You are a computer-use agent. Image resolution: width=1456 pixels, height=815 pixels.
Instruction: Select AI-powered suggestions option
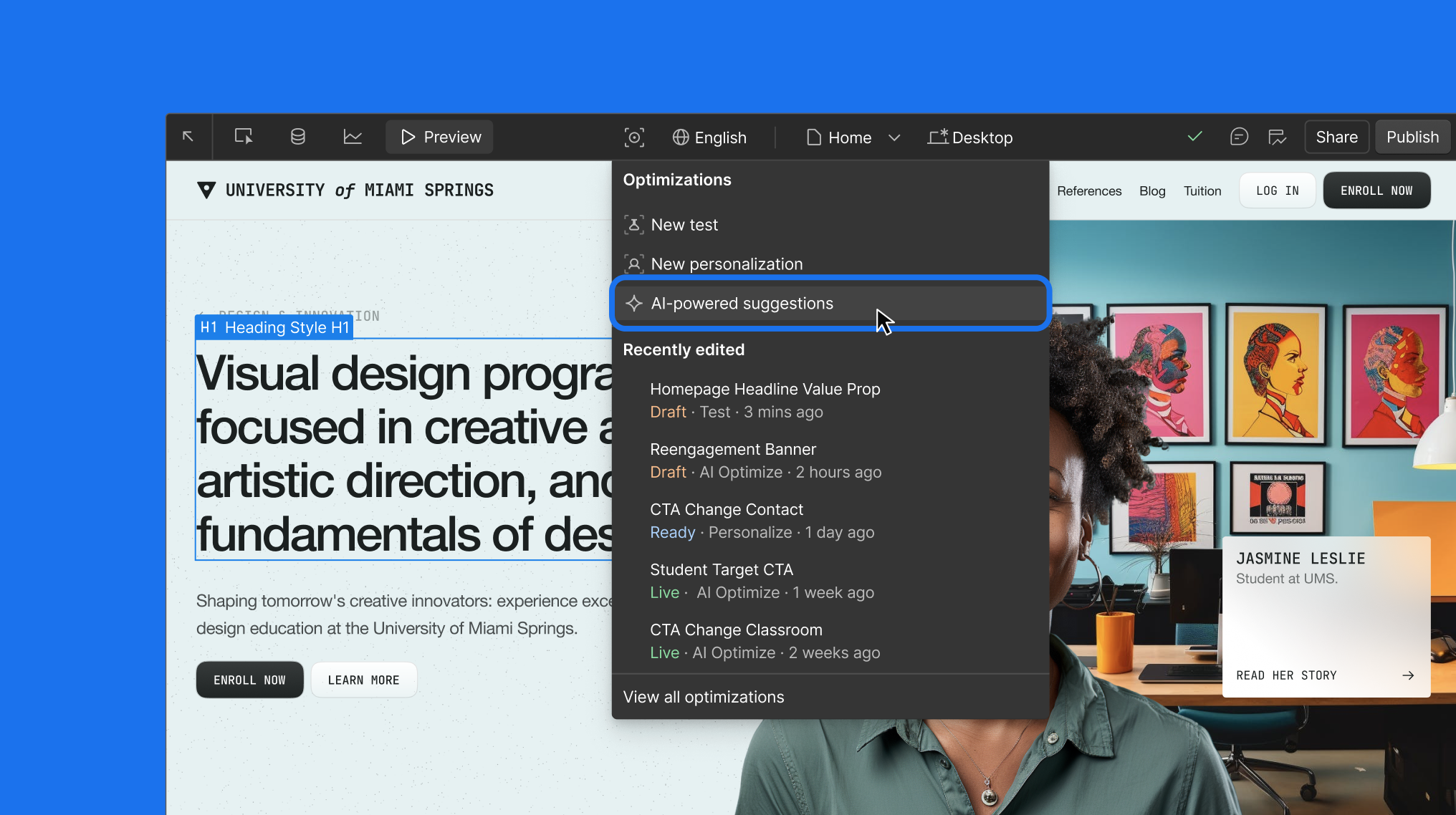point(830,304)
